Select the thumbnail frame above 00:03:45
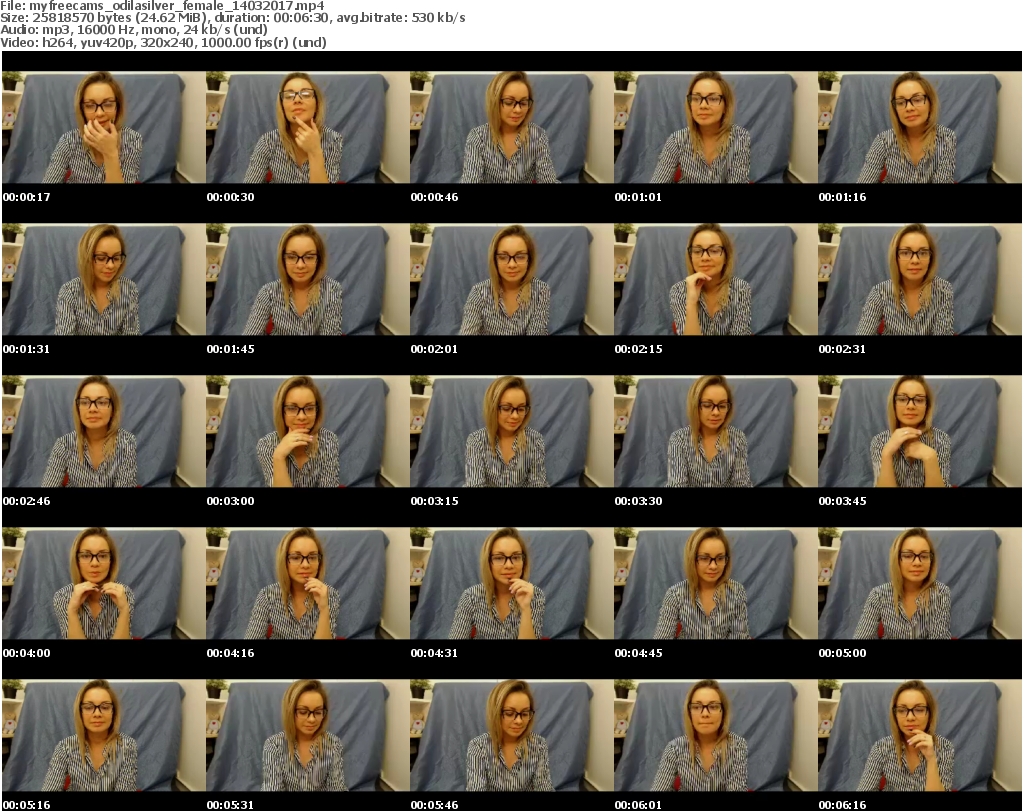 point(920,431)
